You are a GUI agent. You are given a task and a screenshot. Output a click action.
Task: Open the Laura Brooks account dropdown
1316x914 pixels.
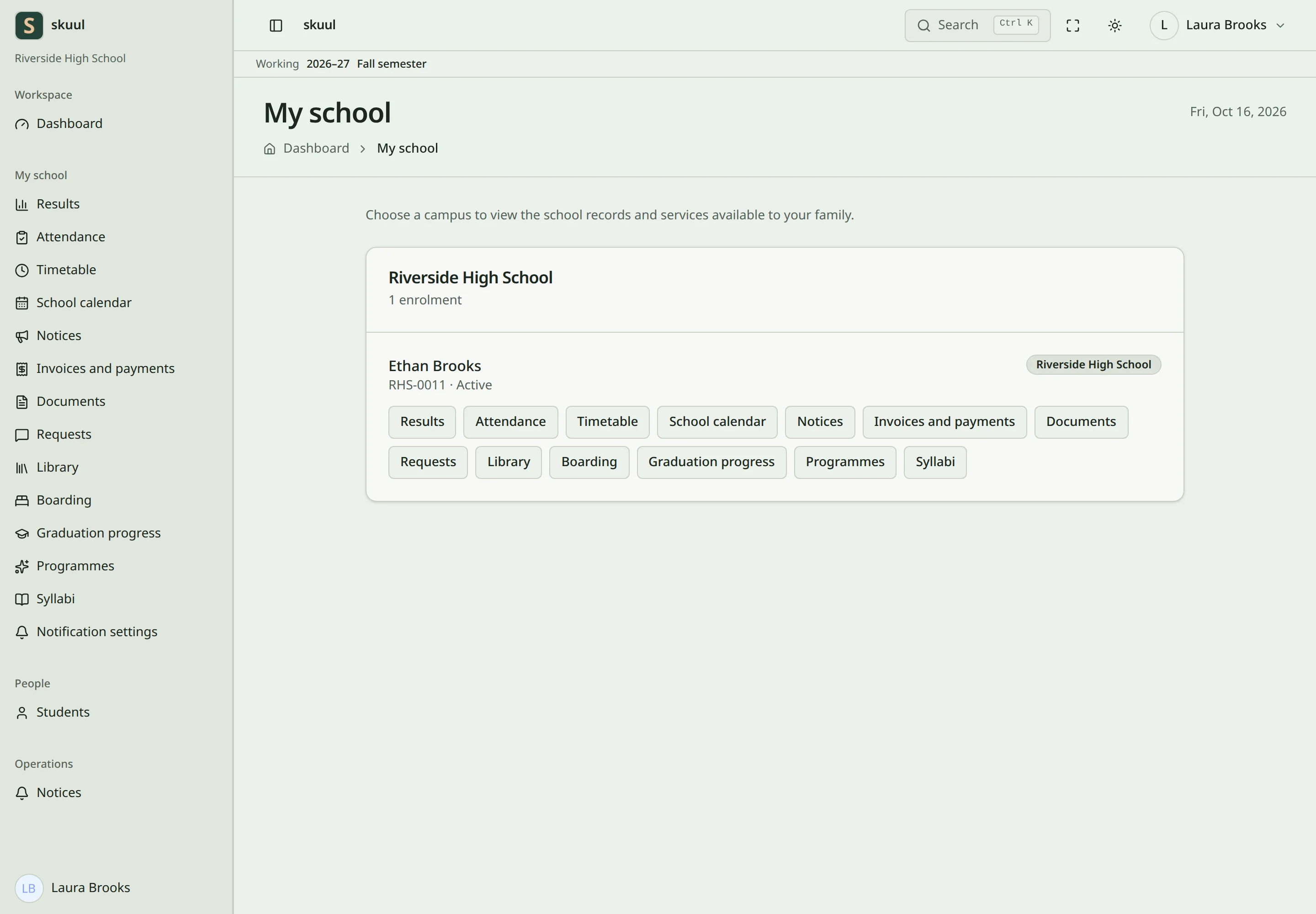tap(1218, 25)
